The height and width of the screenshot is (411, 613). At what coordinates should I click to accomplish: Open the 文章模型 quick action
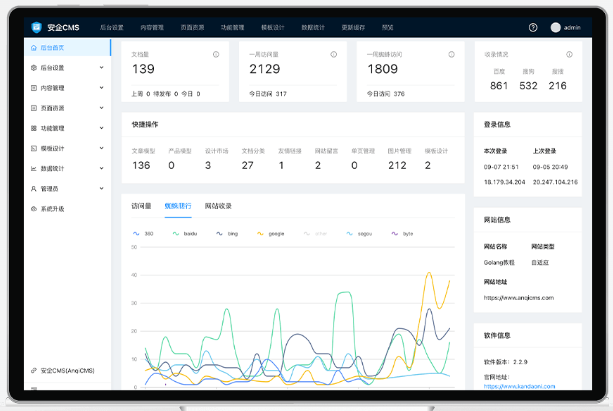143,151
